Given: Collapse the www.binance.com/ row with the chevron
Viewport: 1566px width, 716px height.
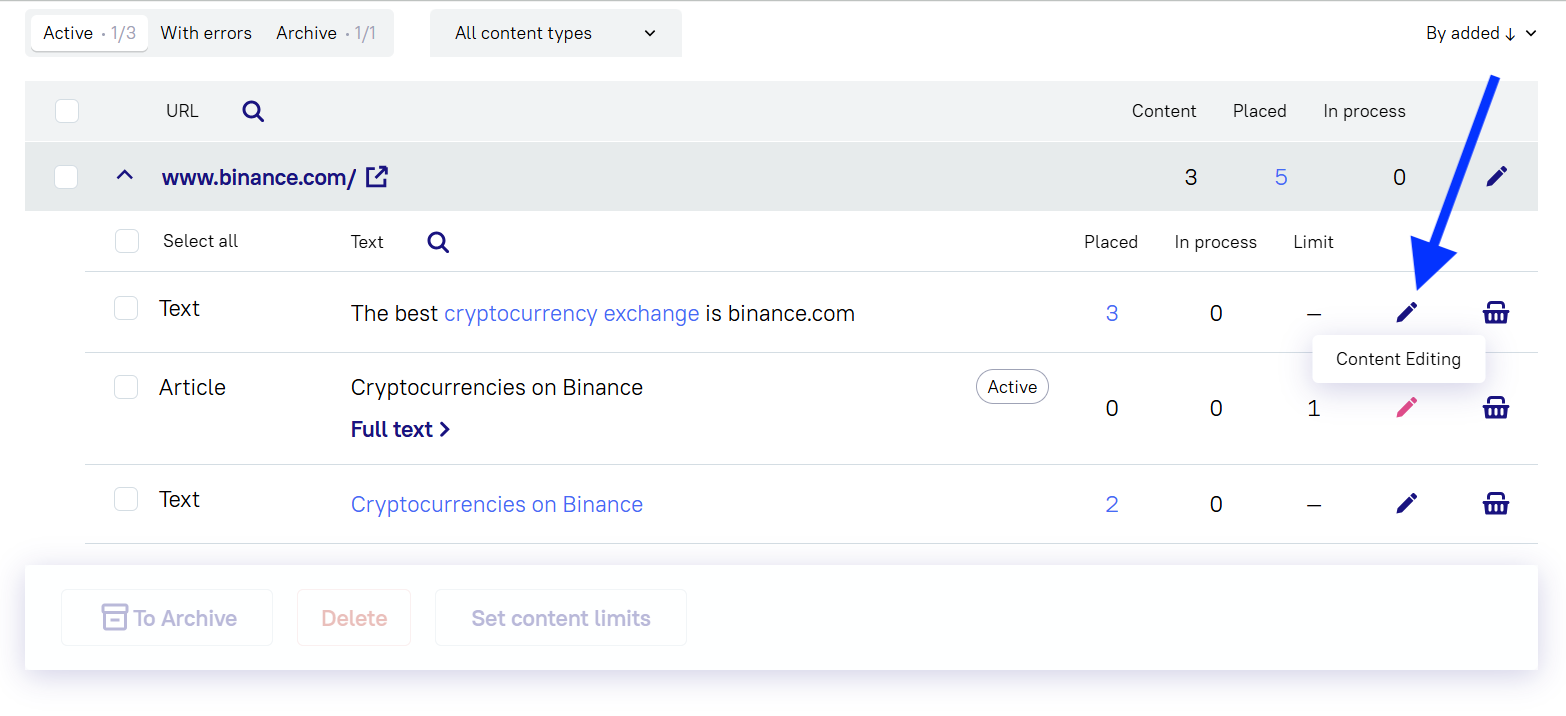Looking at the screenshot, I should click(x=124, y=176).
